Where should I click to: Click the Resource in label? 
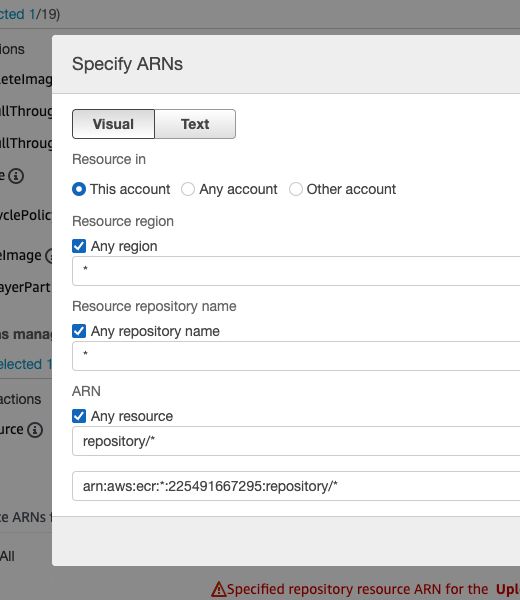coord(109,159)
